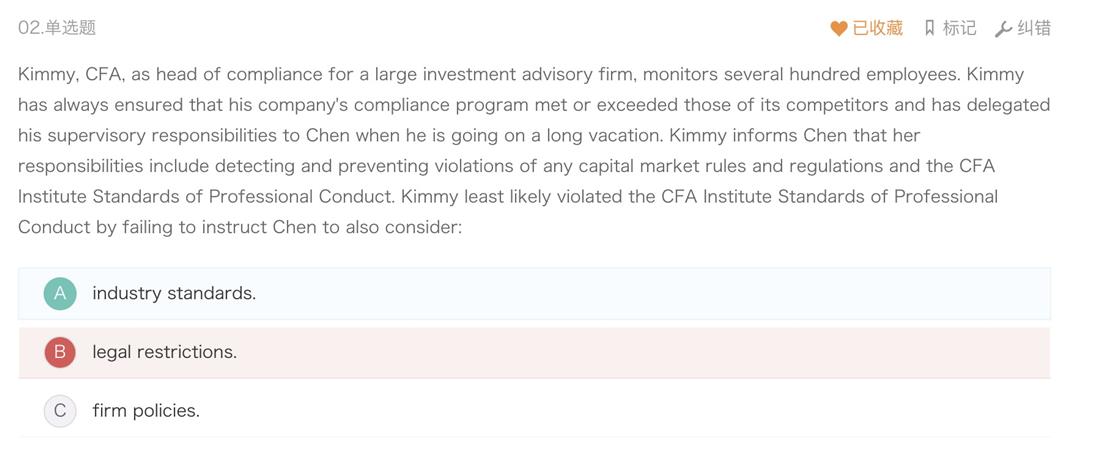Select the red B option circle
This screenshot has width=1100, height=474.
60,352
